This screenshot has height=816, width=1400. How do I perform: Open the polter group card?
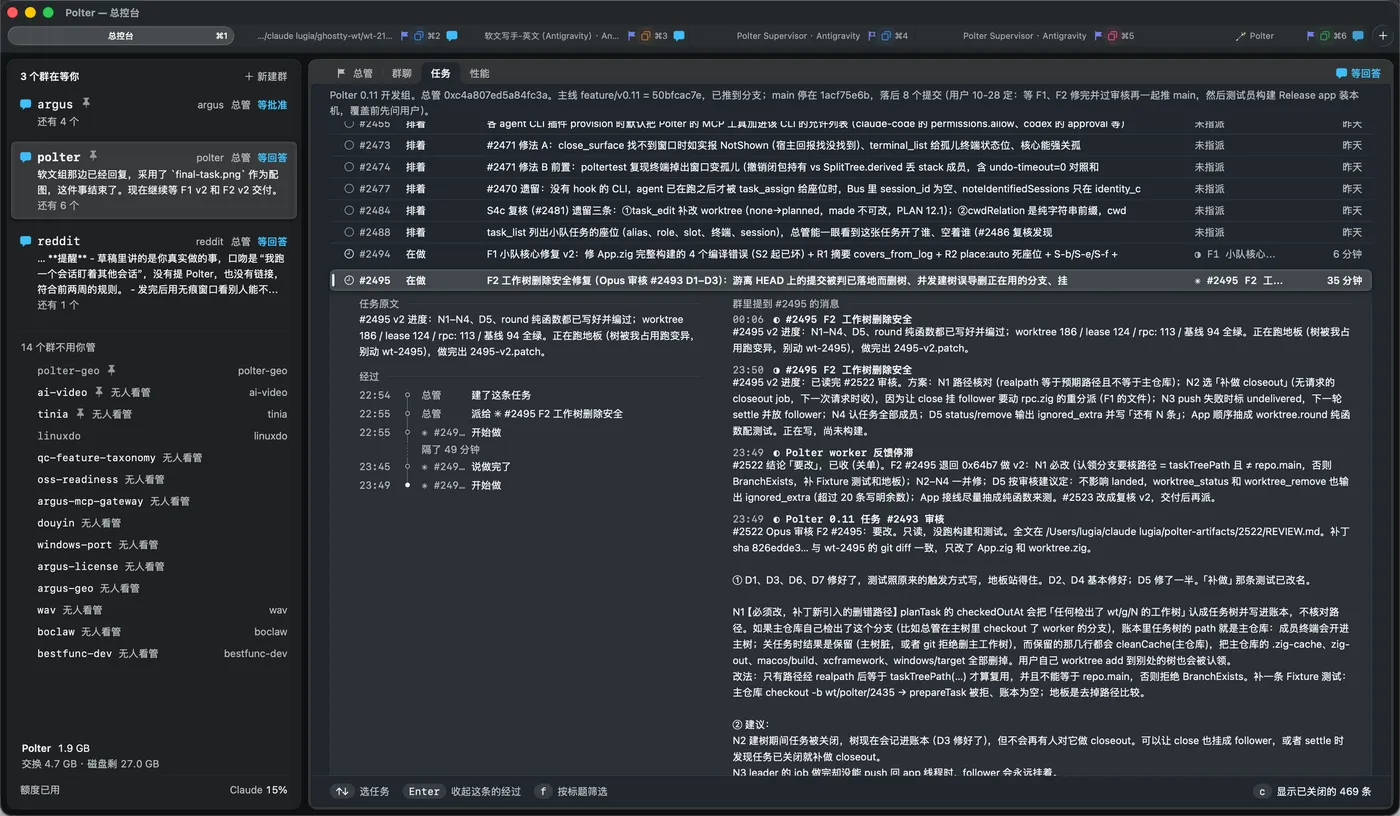point(154,180)
